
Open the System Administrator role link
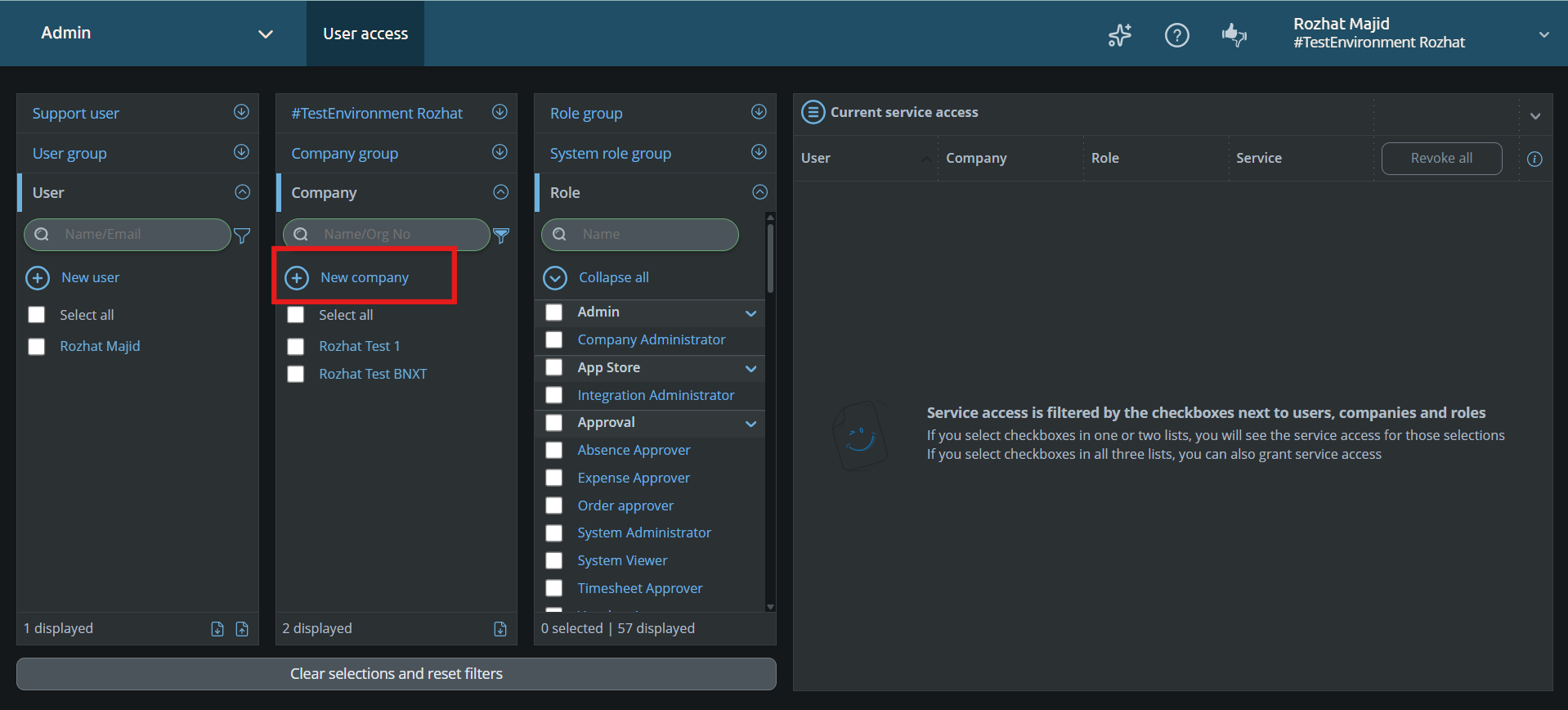click(644, 533)
